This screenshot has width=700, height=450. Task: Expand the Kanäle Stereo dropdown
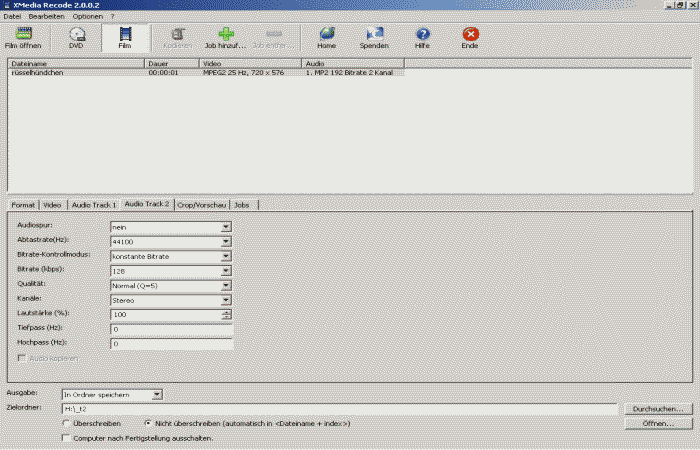226,300
